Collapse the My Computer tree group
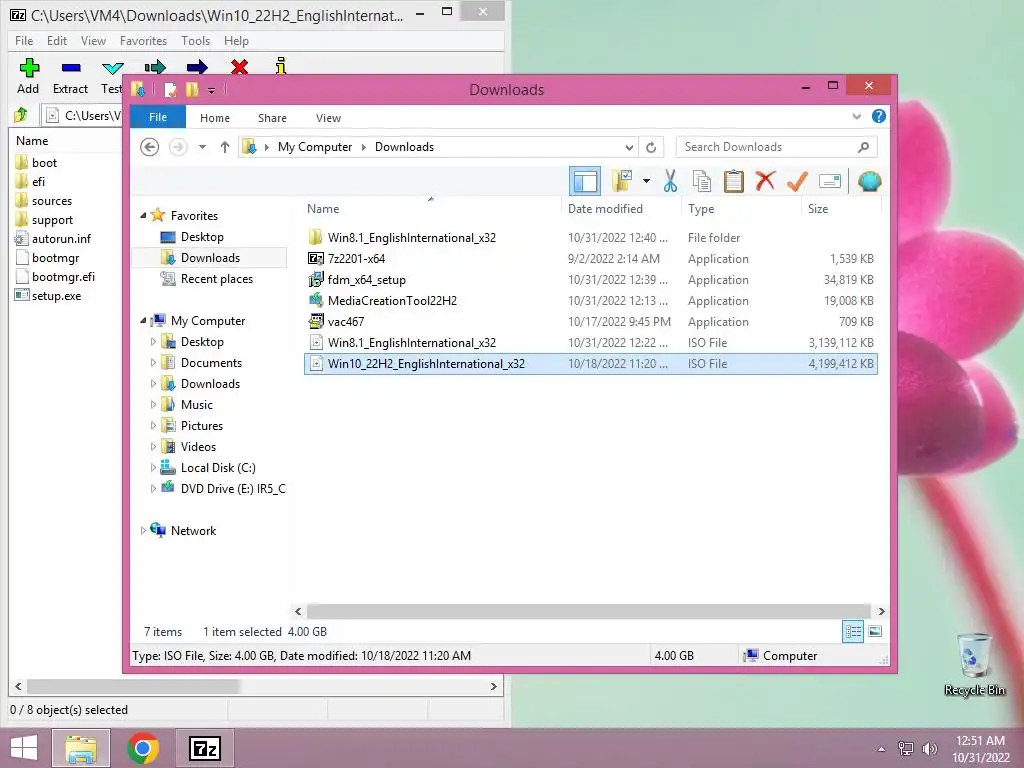The image size is (1024, 768). [x=143, y=321]
